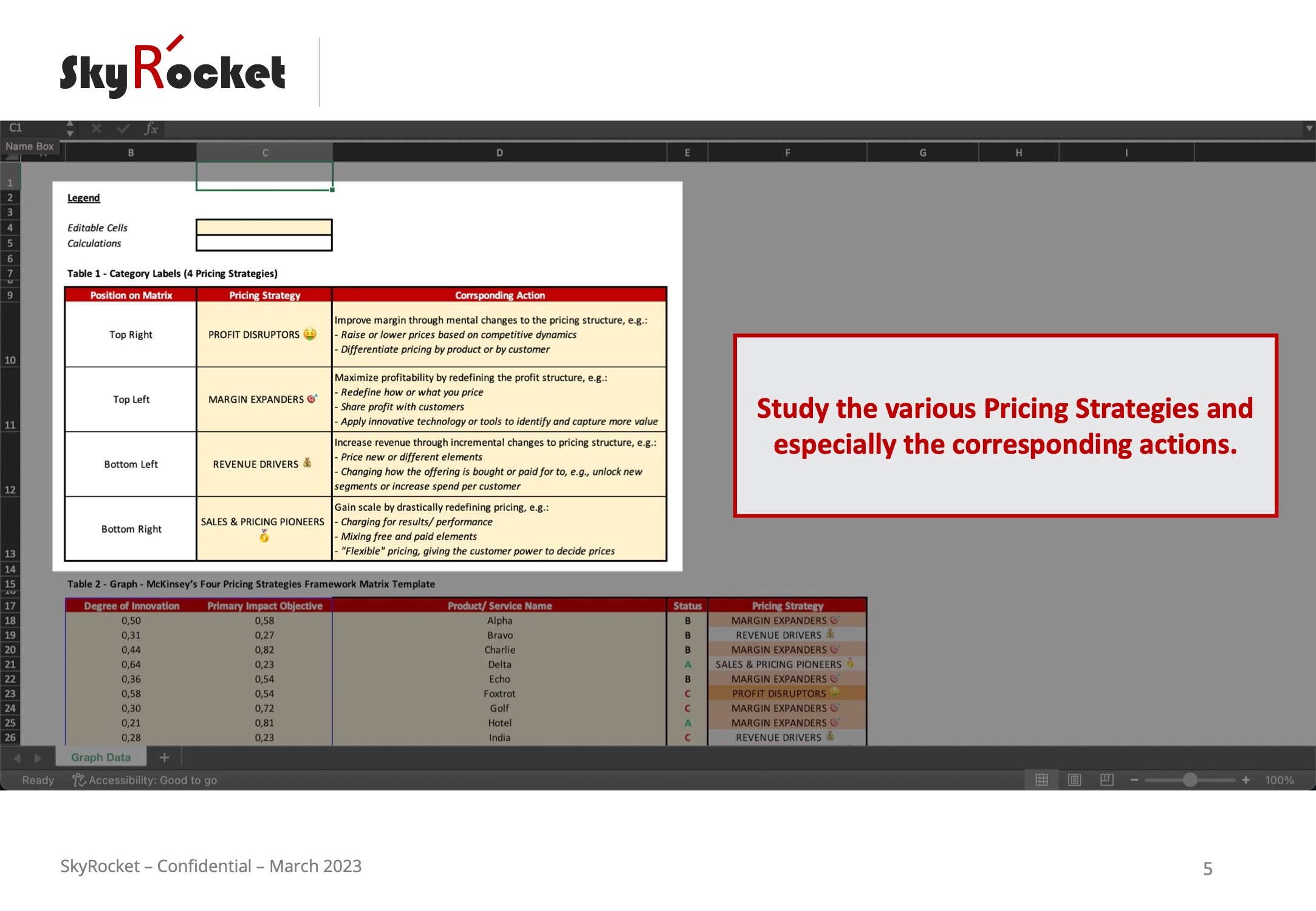
Task: Open the insert function fx icon
Action: point(151,129)
